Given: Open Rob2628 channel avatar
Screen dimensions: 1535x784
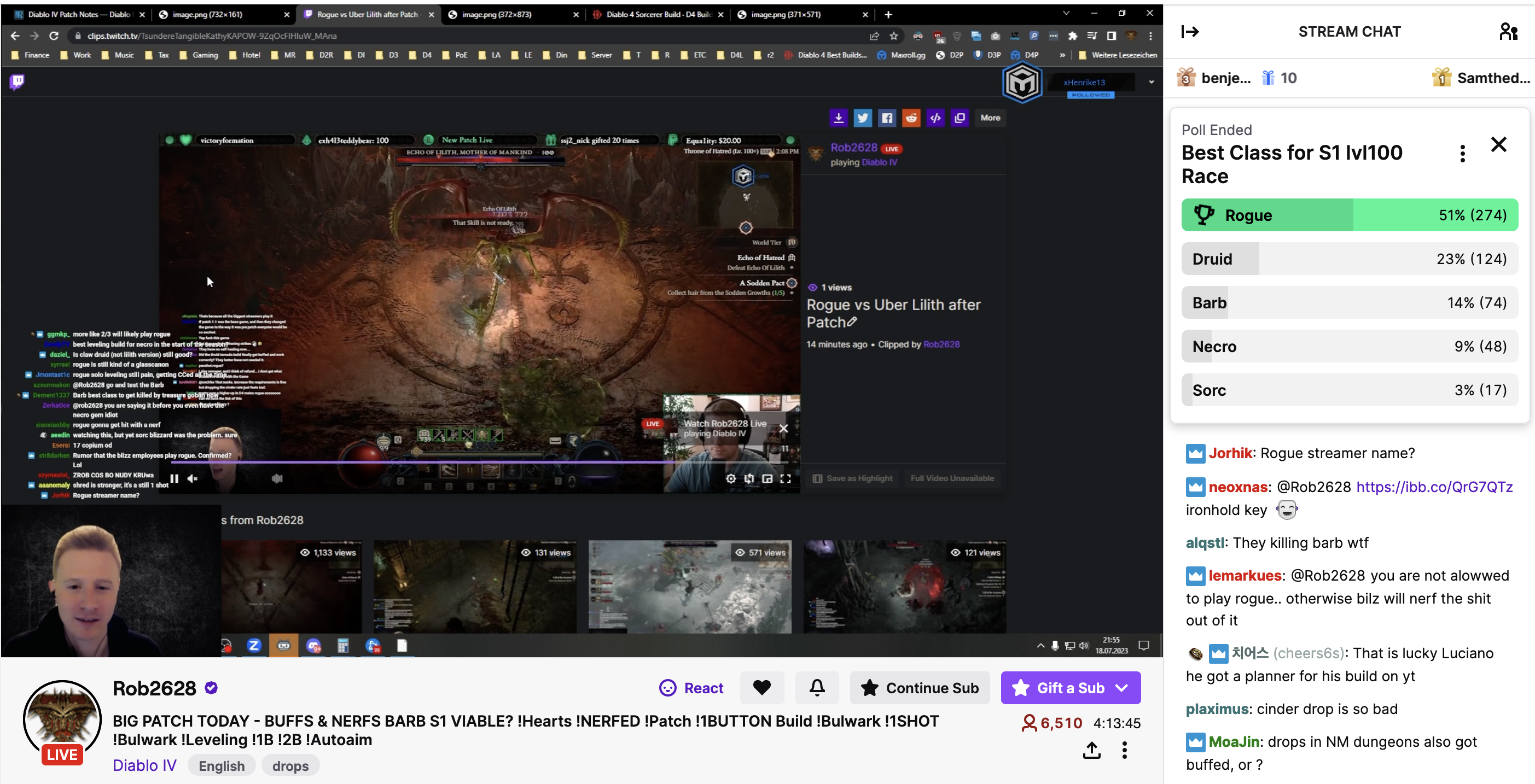Looking at the screenshot, I should [62, 719].
